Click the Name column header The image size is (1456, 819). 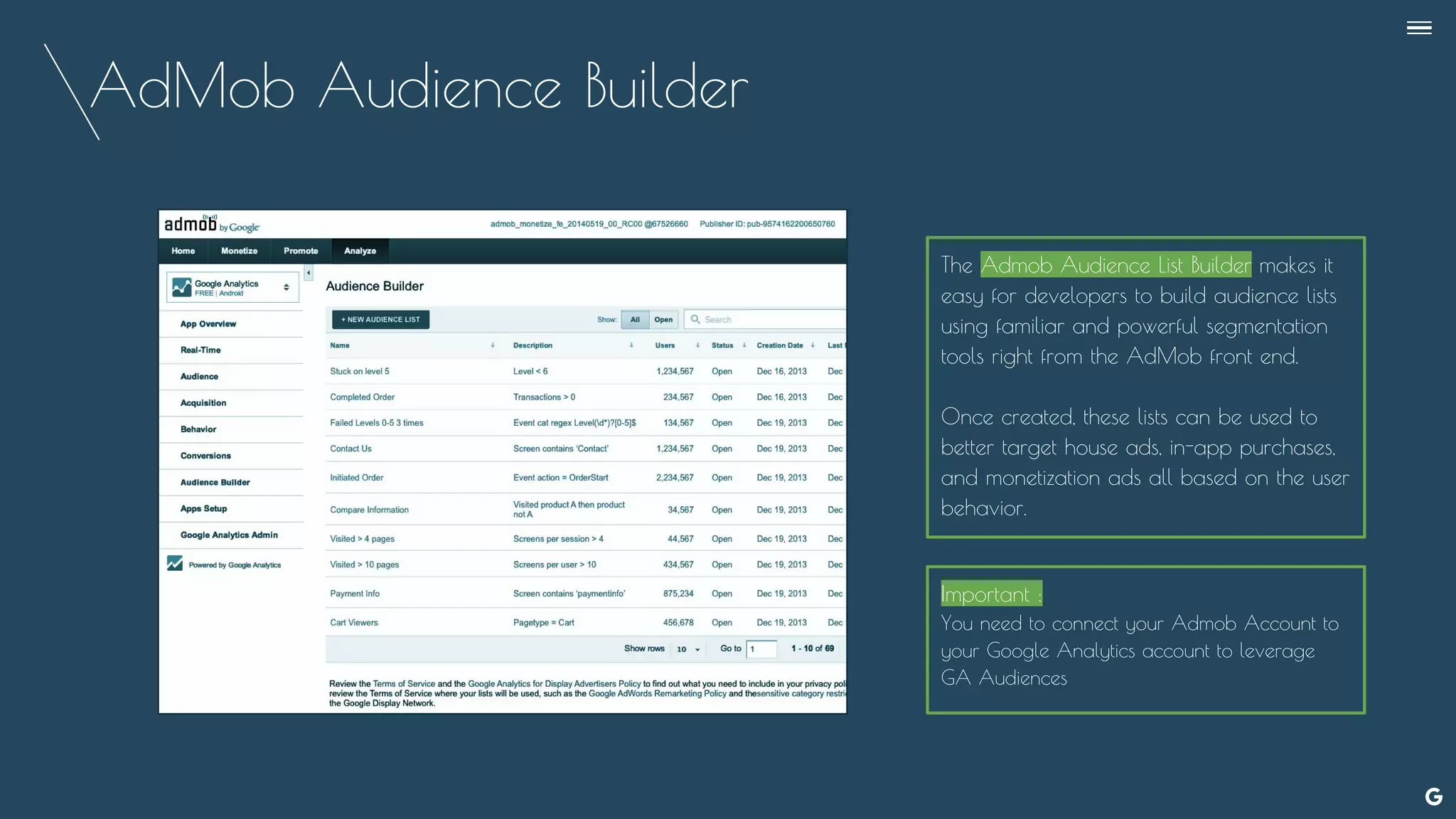(x=340, y=346)
